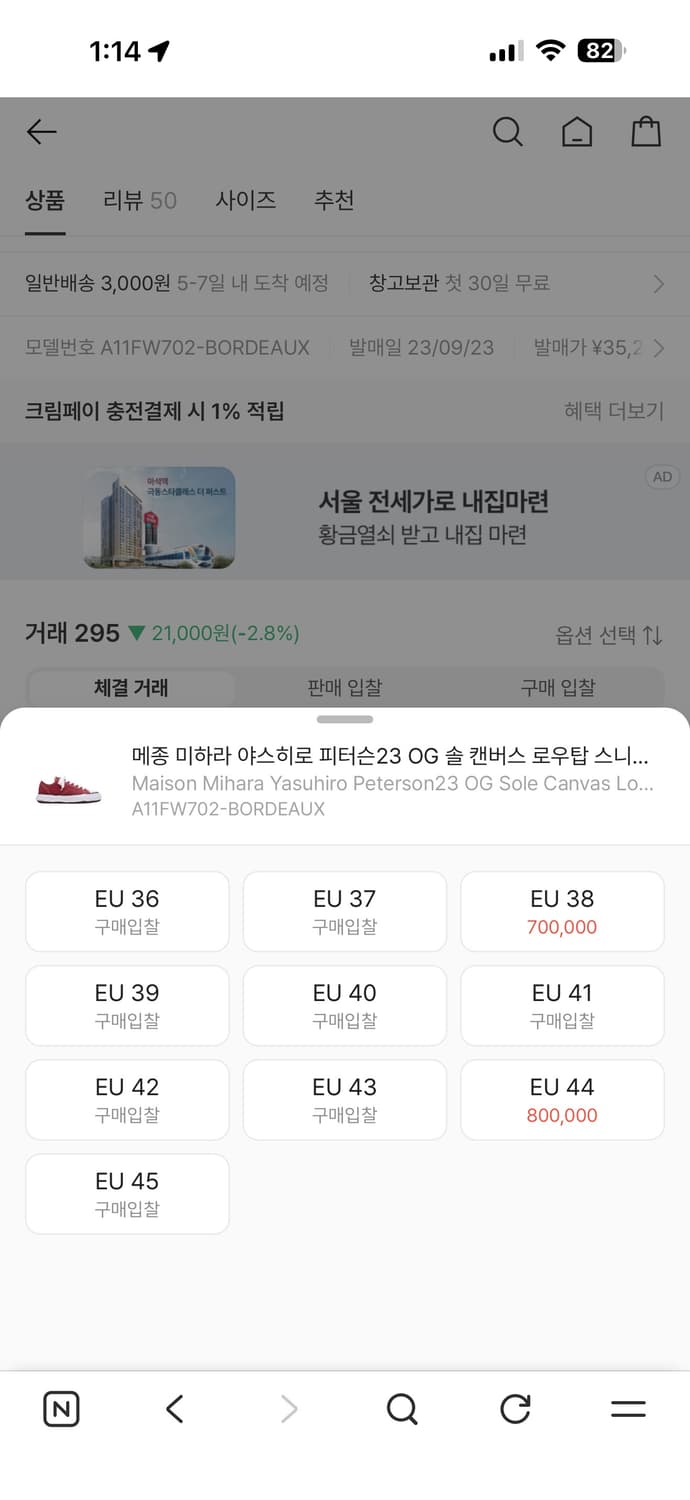This screenshot has height=1500, width=690.
Task: Open the shopping bag
Action: click(646, 131)
